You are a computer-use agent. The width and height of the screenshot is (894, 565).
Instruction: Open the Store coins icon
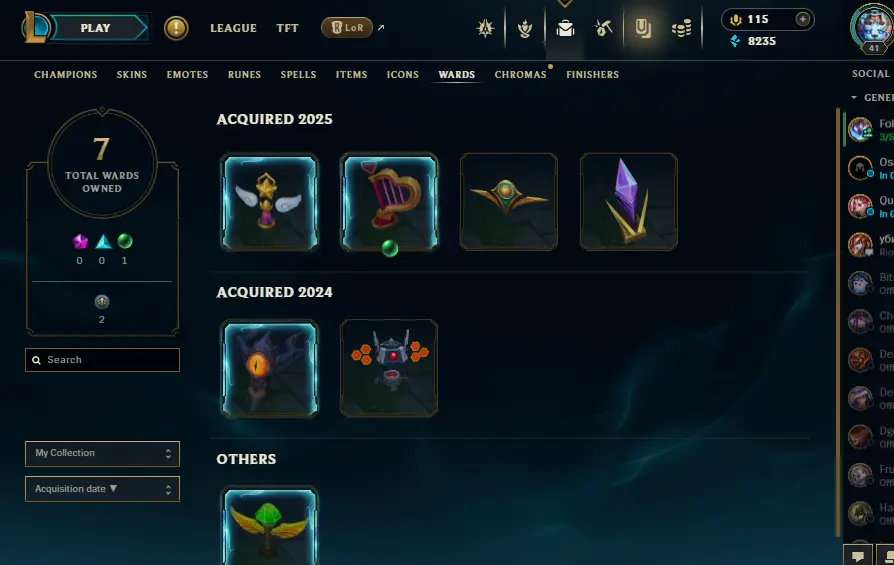[681, 28]
